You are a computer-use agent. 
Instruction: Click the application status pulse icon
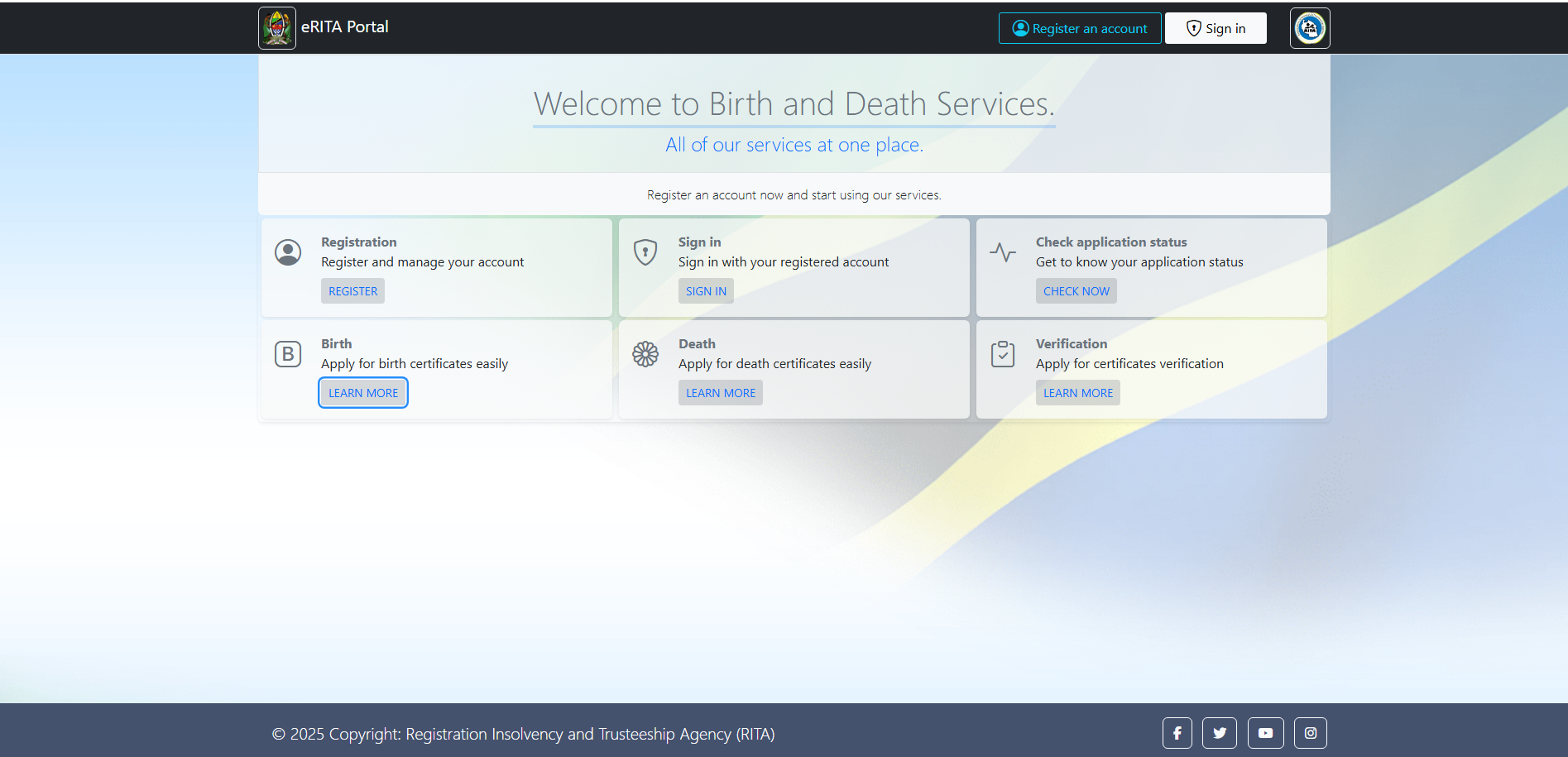1003,252
